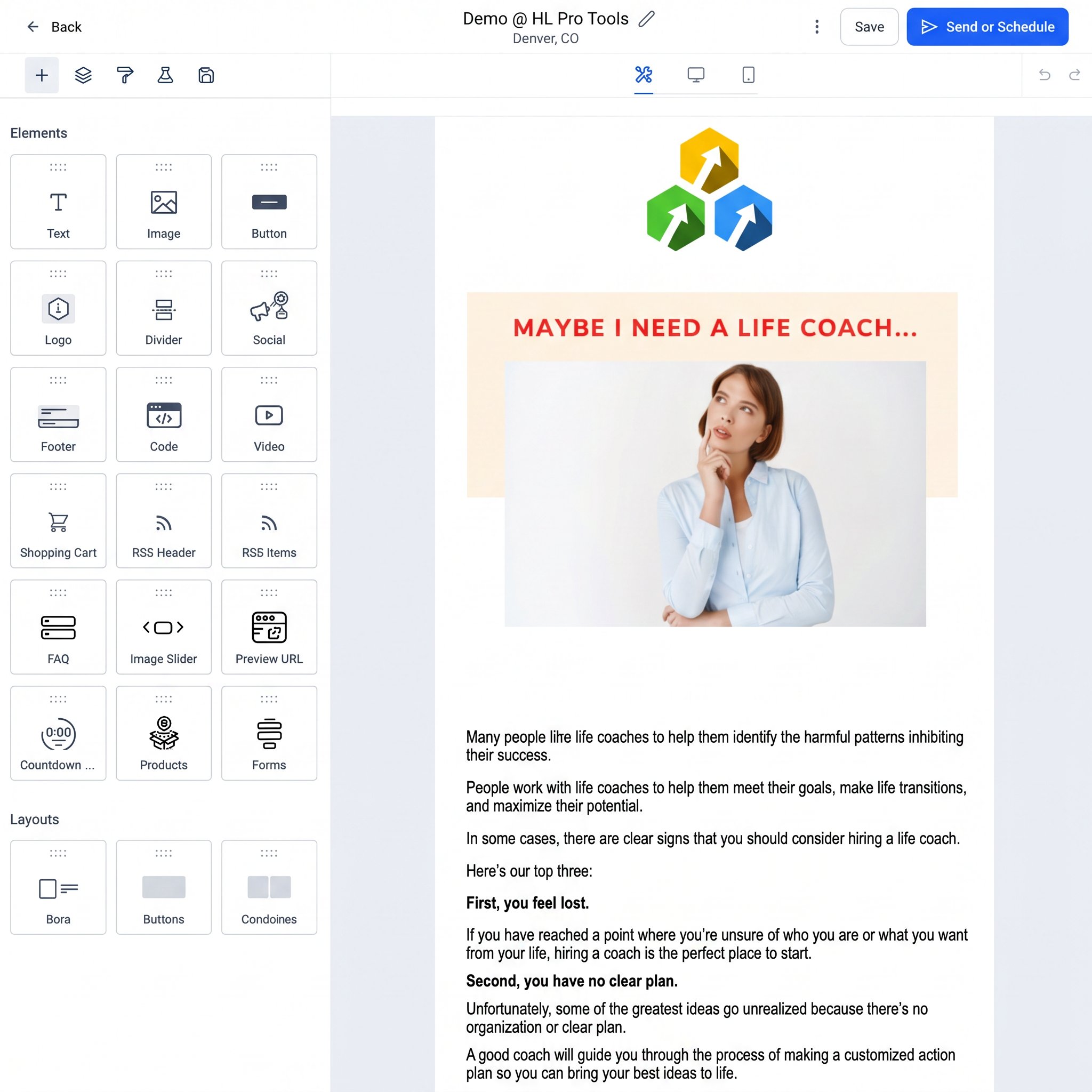Select the Footer element
The image size is (1092, 1092).
(x=58, y=414)
